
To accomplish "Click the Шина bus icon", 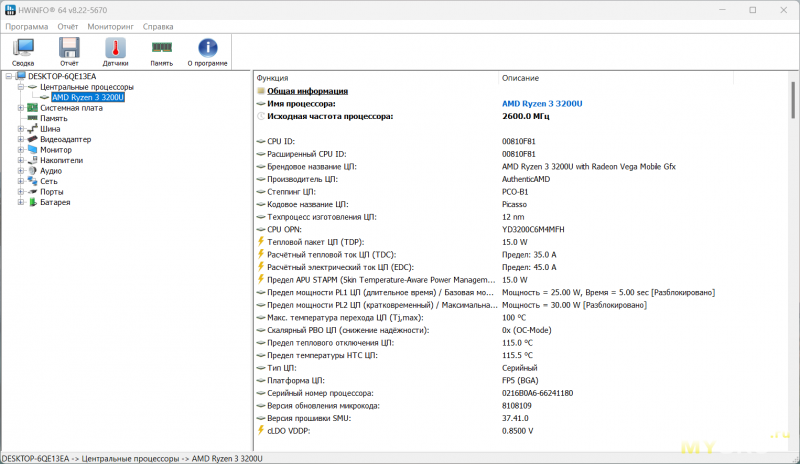I will tap(33, 129).
